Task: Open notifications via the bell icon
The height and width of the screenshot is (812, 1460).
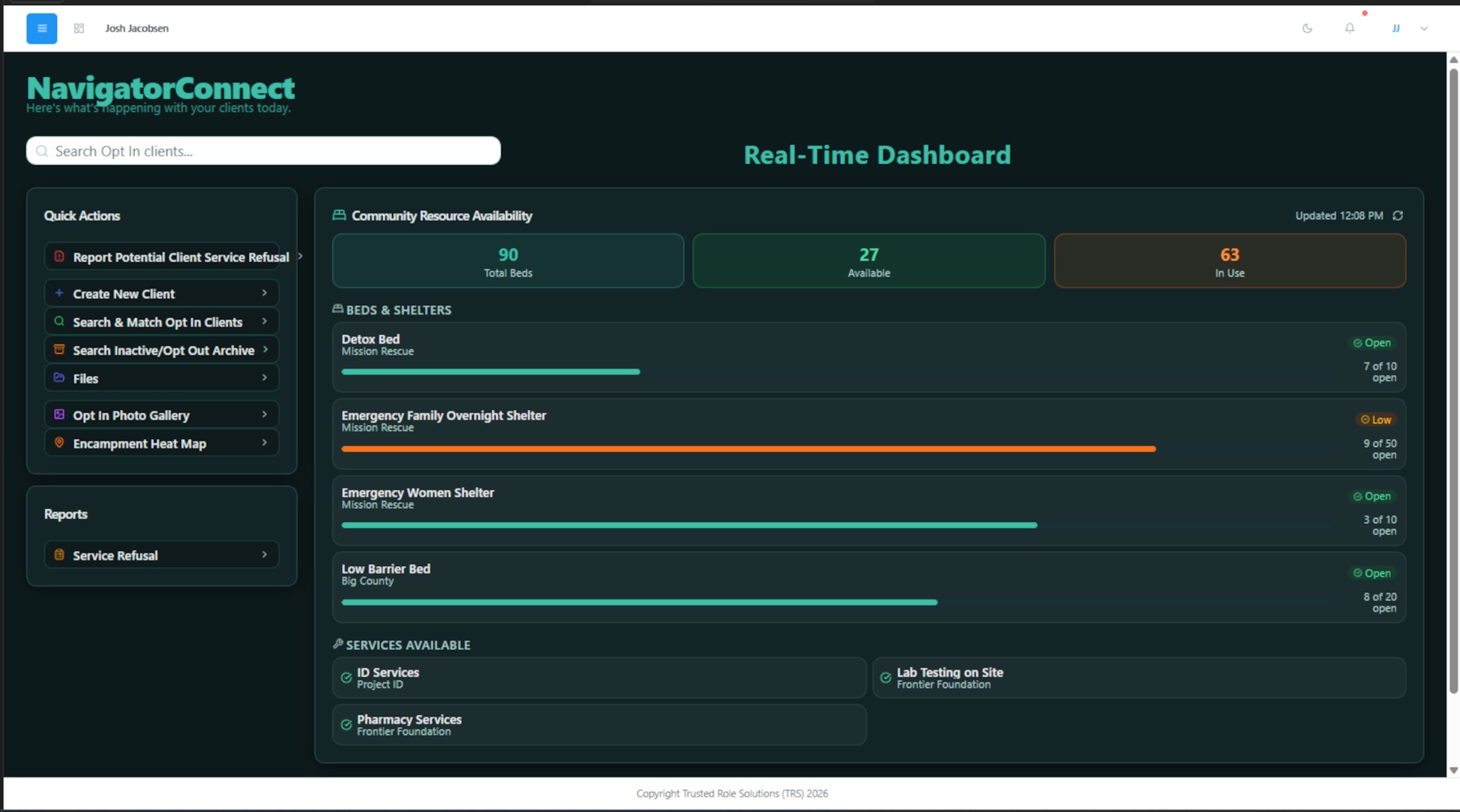Action: point(1350,29)
